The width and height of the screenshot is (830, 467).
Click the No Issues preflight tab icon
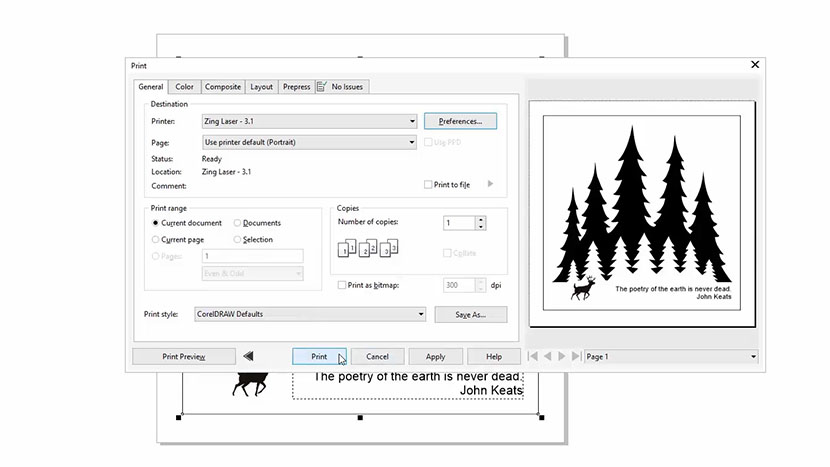click(x=322, y=87)
